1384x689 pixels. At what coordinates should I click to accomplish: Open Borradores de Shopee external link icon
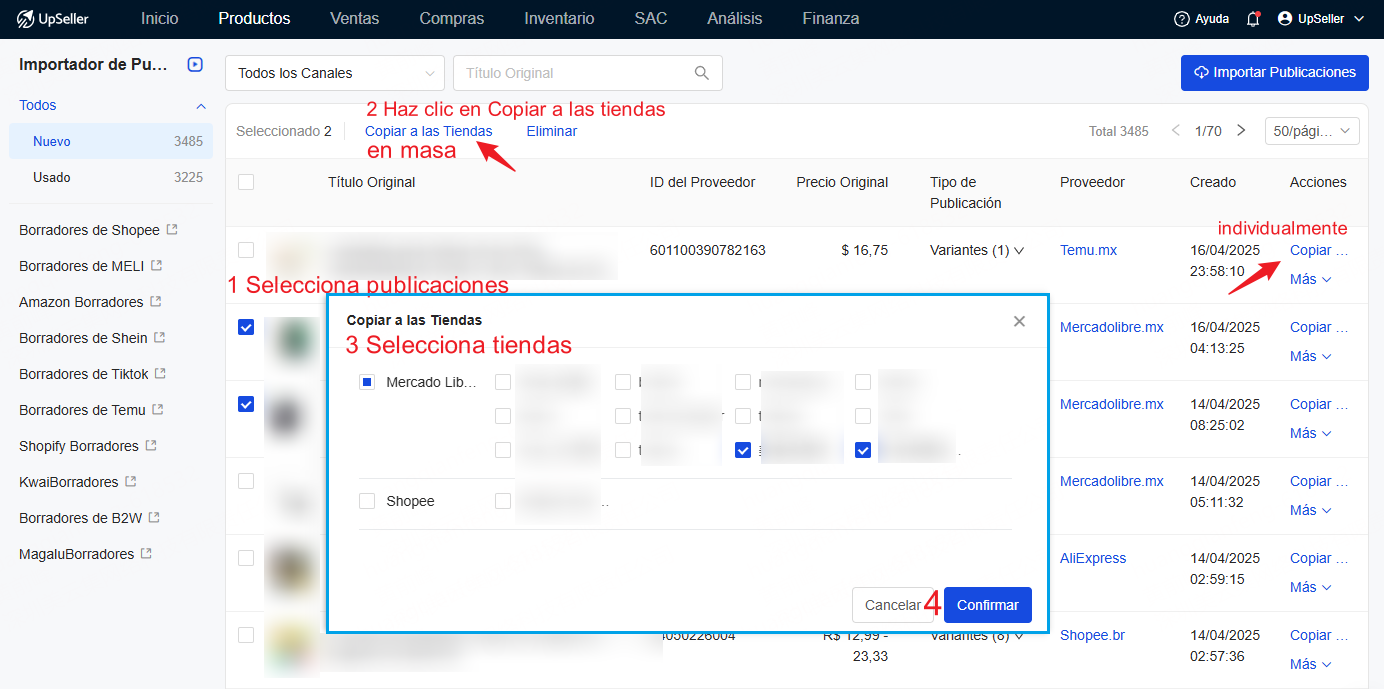click(x=172, y=230)
